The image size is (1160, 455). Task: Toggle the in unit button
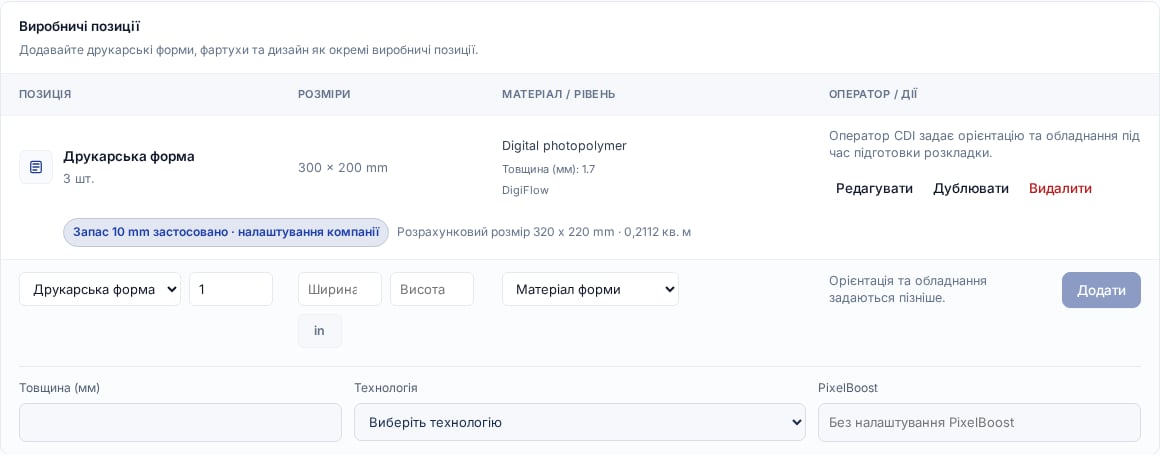320,331
